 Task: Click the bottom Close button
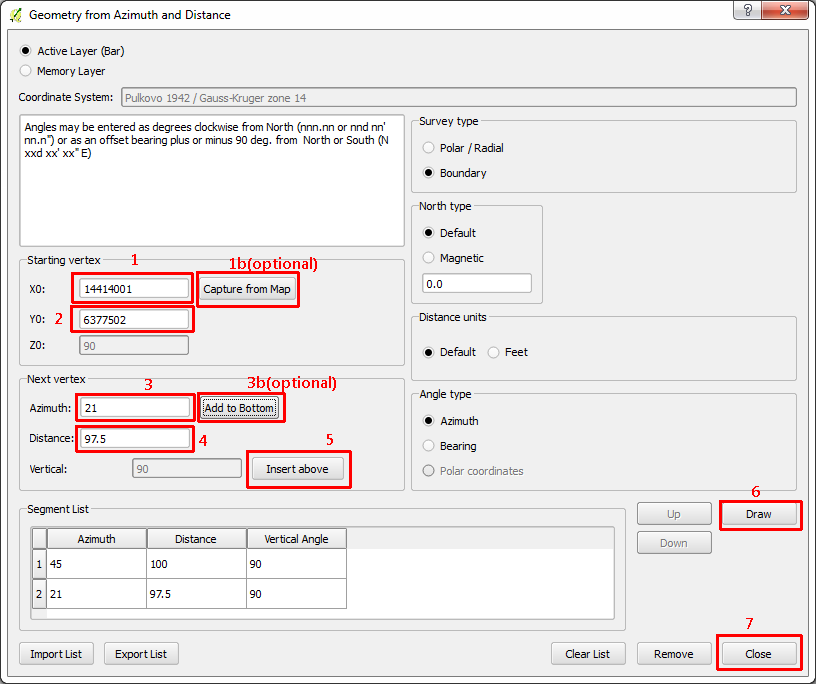point(759,654)
